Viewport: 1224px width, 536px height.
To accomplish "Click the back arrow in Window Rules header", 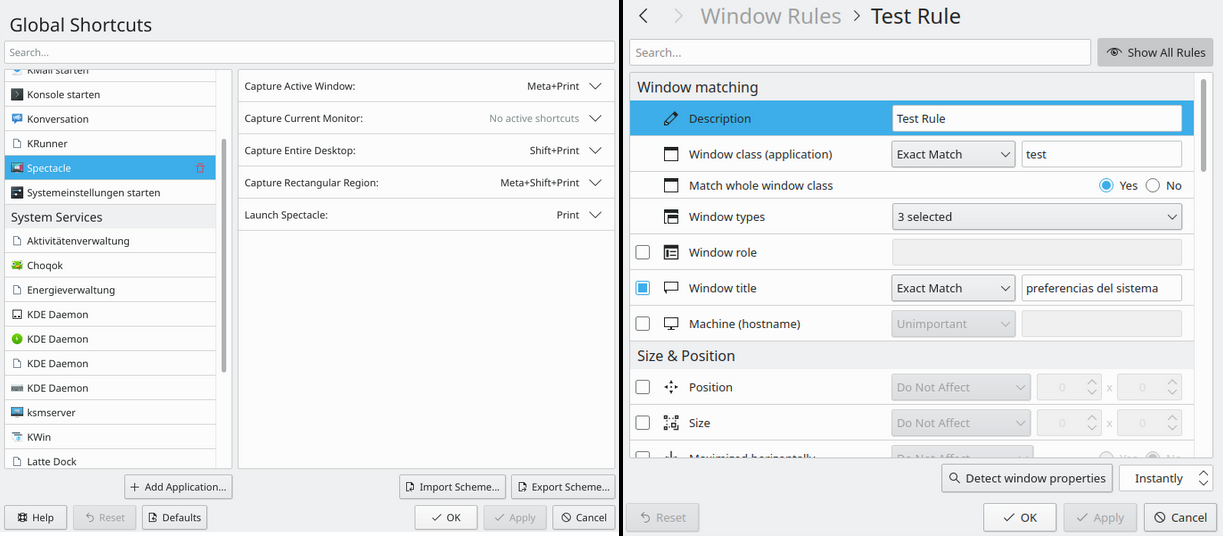I will tap(643, 16).
